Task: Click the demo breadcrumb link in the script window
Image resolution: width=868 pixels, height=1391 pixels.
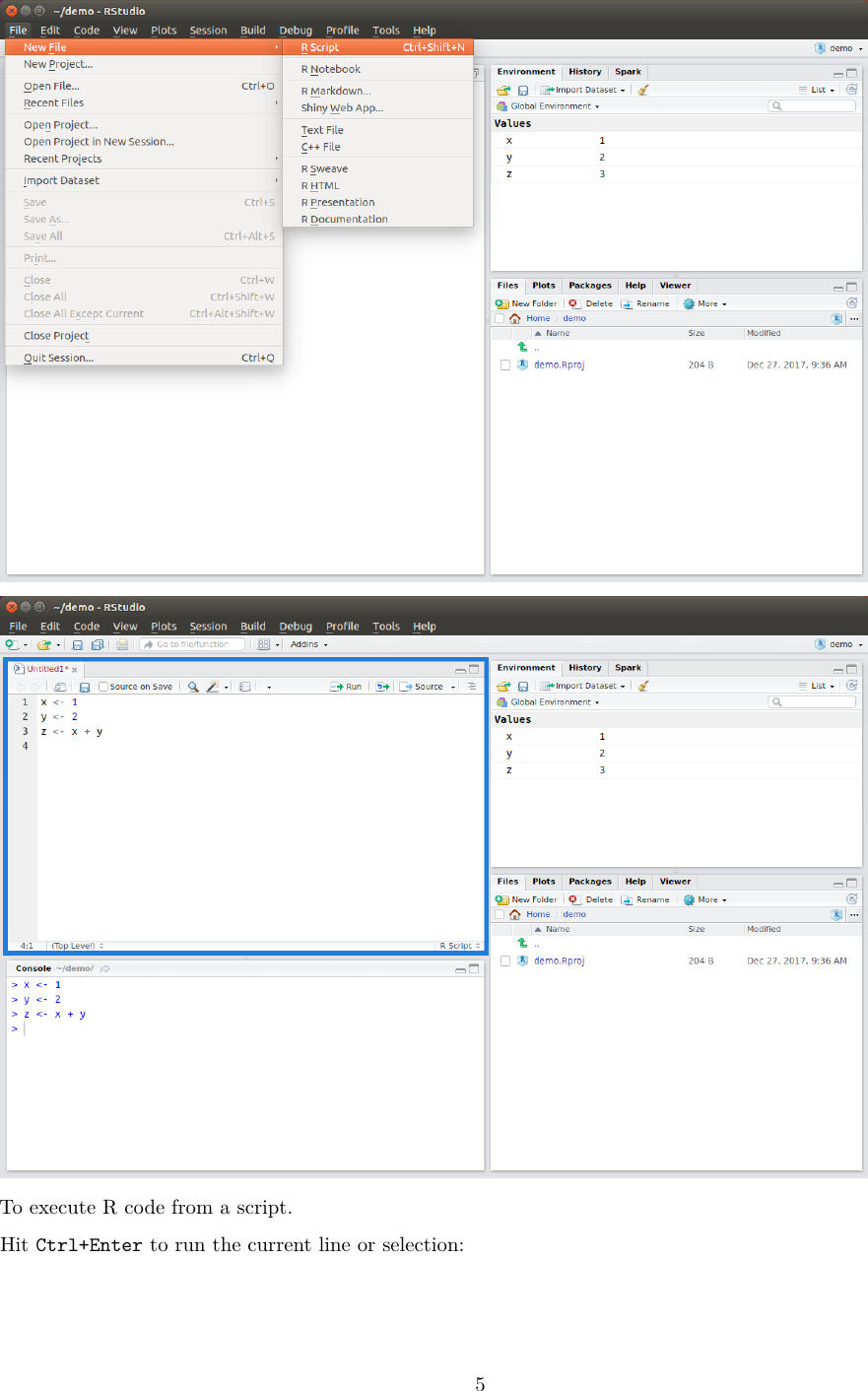Action: (x=574, y=914)
